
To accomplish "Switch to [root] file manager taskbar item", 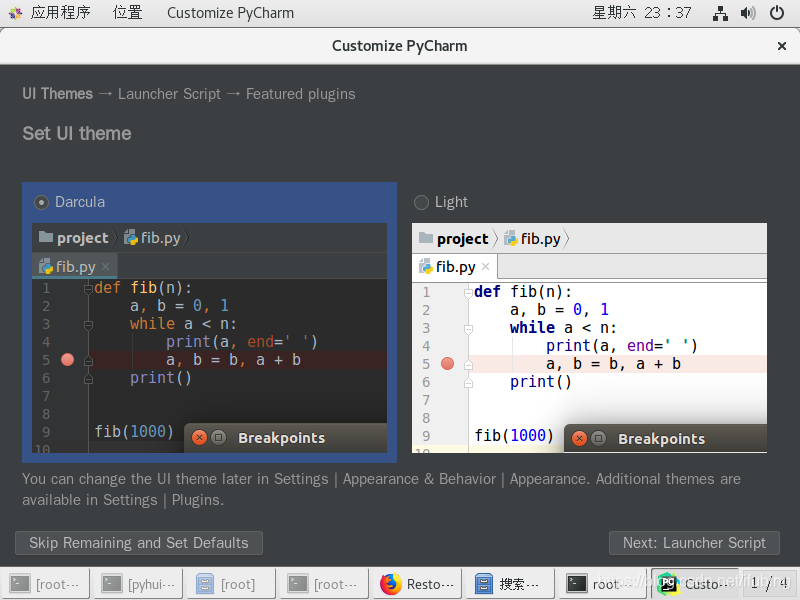I will [231, 584].
